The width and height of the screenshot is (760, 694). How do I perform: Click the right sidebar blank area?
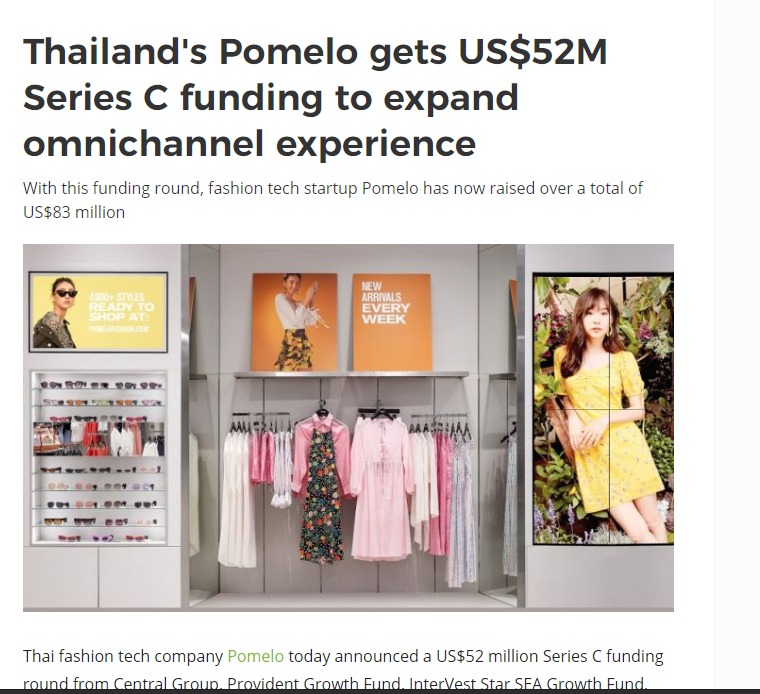point(737,339)
